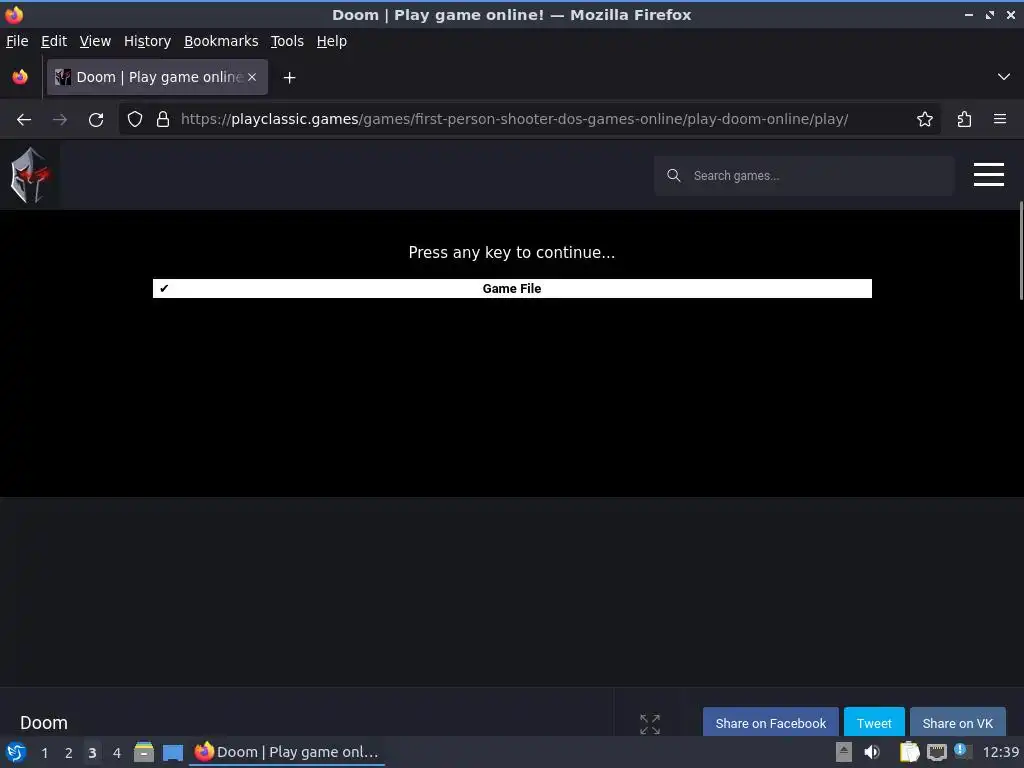Minimize the Firefox window
This screenshot has height=768, width=1024.
pyautogui.click(x=968, y=14)
